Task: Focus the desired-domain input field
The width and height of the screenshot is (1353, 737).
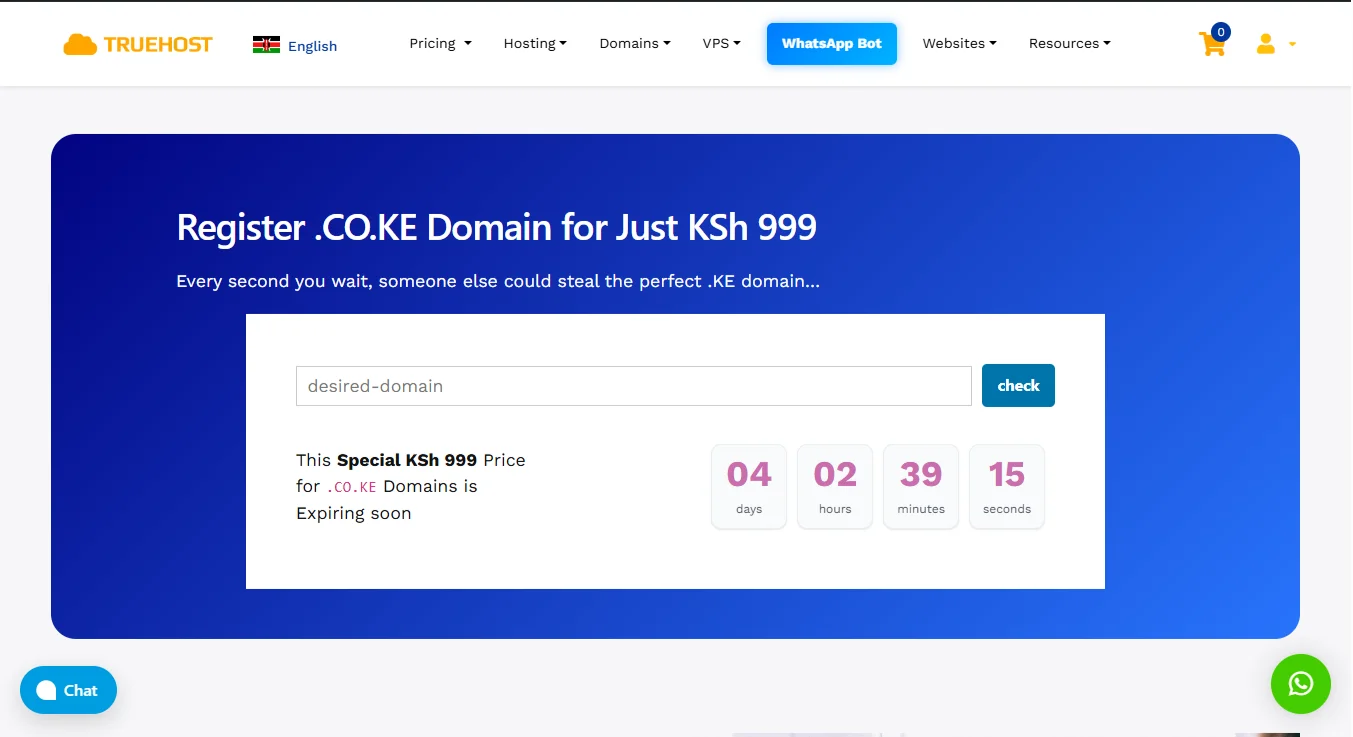Action: coord(634,386)
